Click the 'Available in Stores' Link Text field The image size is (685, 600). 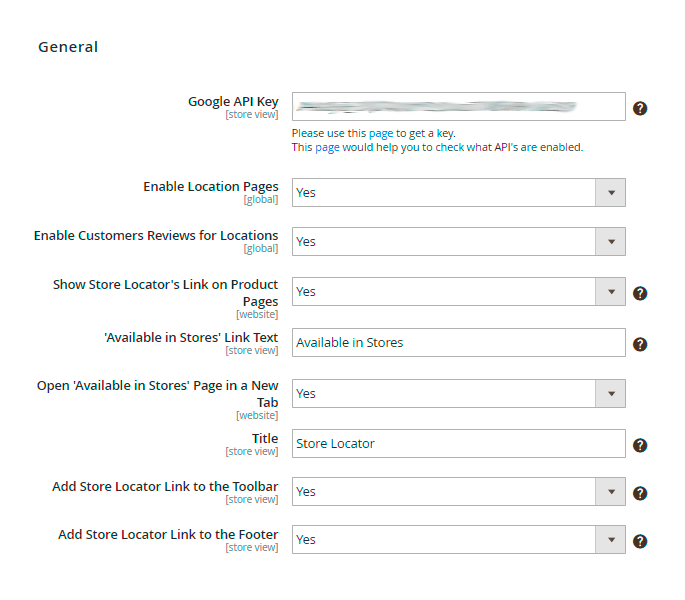coord(458,343)
